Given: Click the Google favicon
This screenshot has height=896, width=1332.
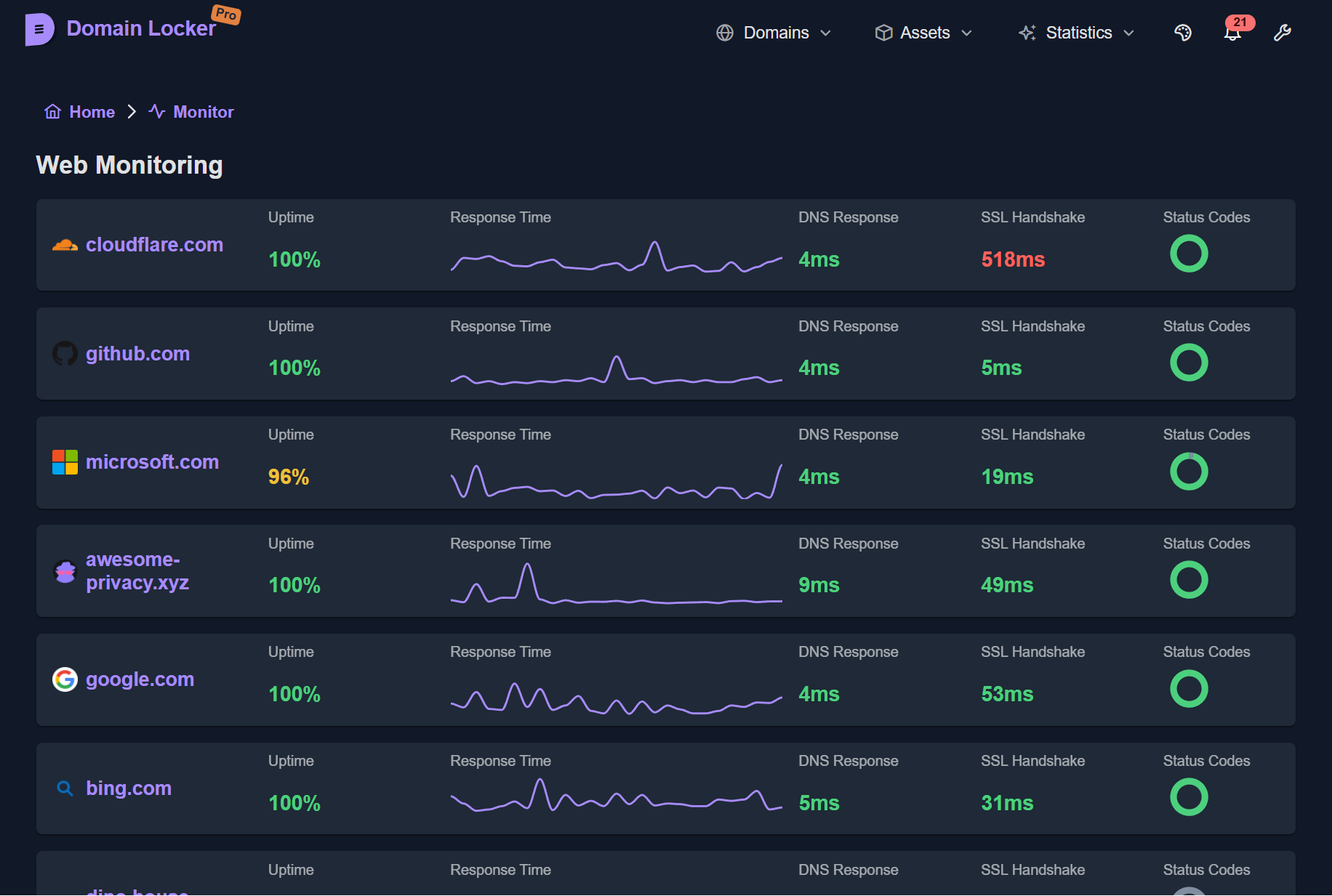Looking at the screenshot, I should 65,679.
